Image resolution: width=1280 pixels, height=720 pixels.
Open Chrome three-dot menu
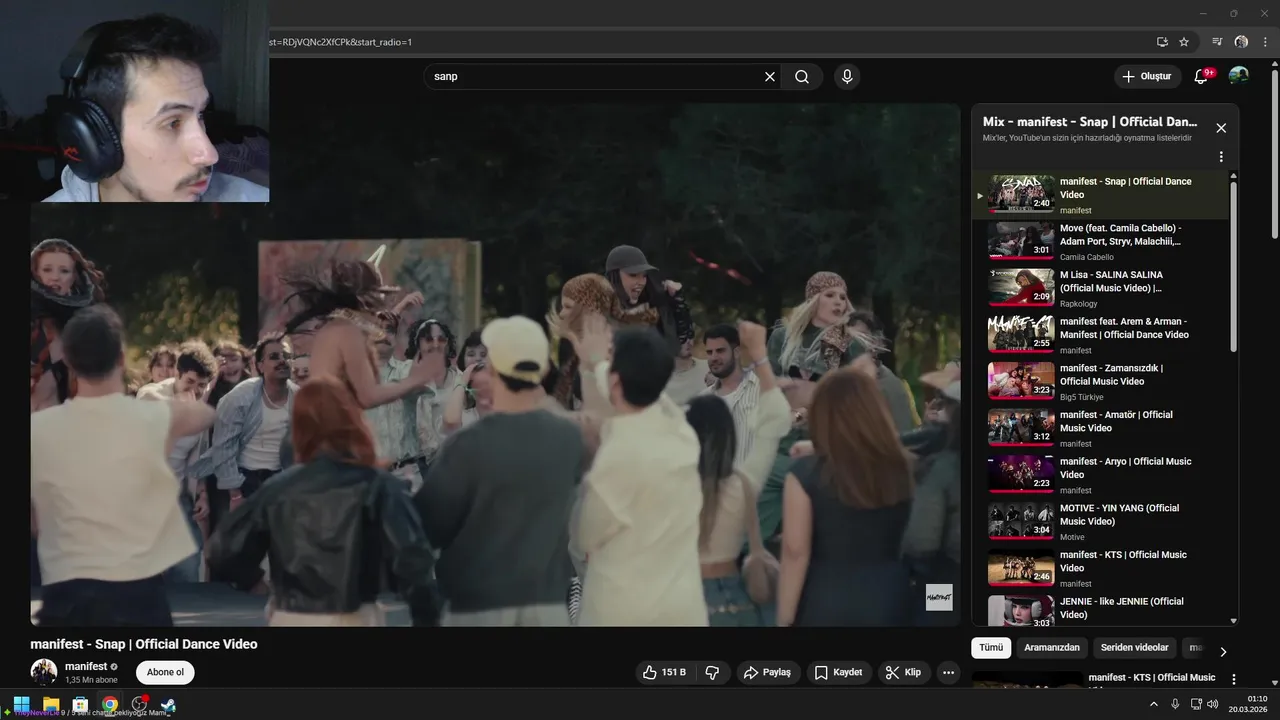click(x=1265, y=42)
